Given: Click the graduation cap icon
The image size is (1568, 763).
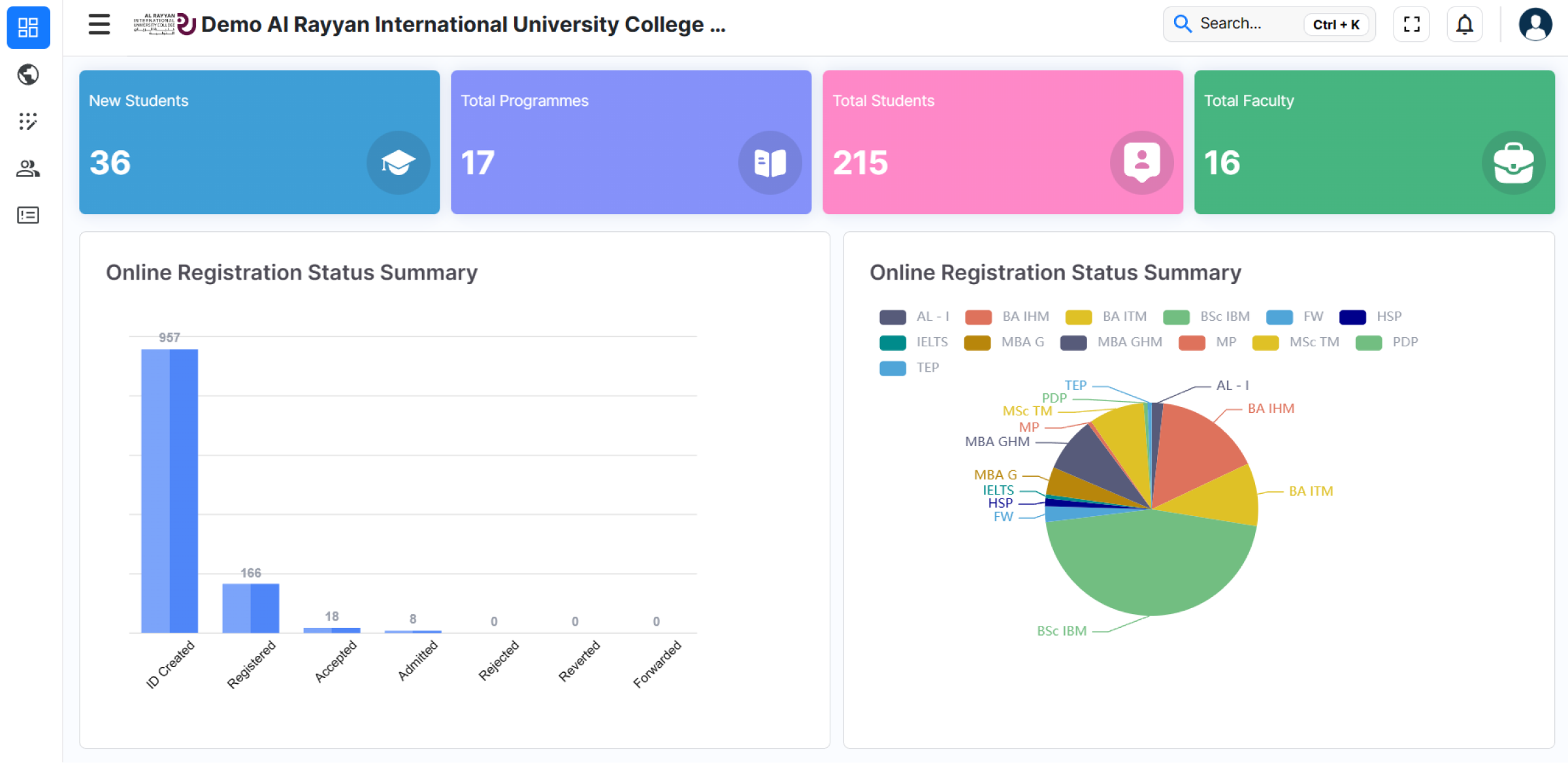Looking at the screenshot, I should [398, 163].
